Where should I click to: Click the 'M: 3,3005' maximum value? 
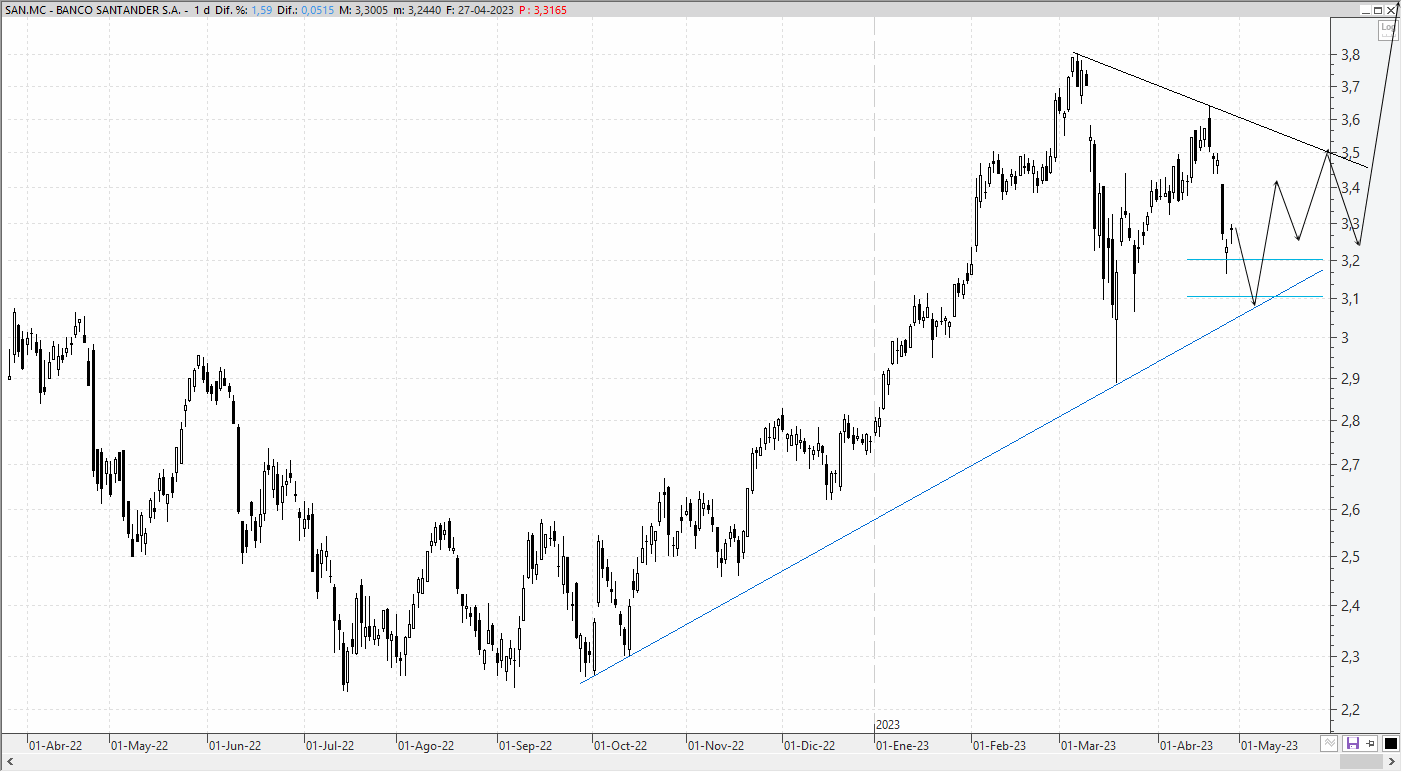(x=364, y=9)
